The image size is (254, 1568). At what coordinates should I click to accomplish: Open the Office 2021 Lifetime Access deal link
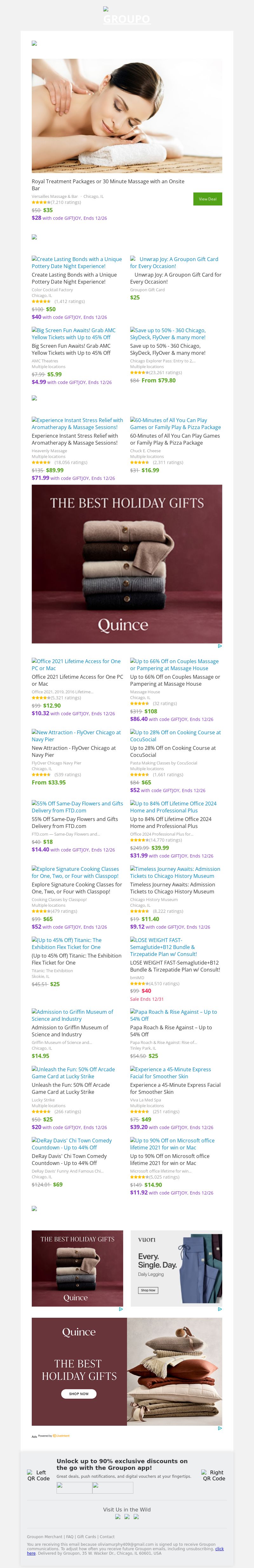tap(77, 665)
